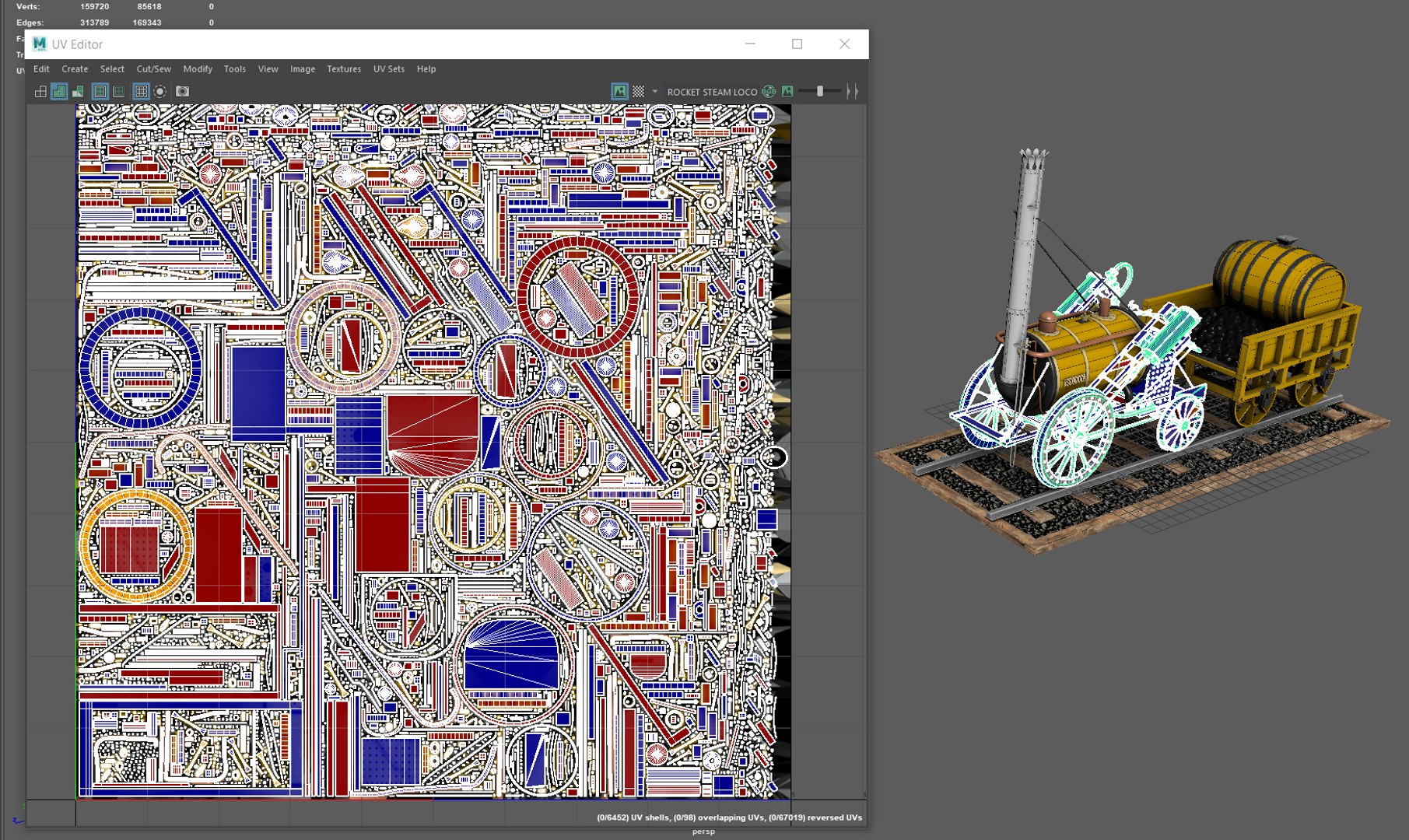This screenshot has height=840, width=1409.
Task: Open the Cut/Sew menu
Action: [153, 69]
